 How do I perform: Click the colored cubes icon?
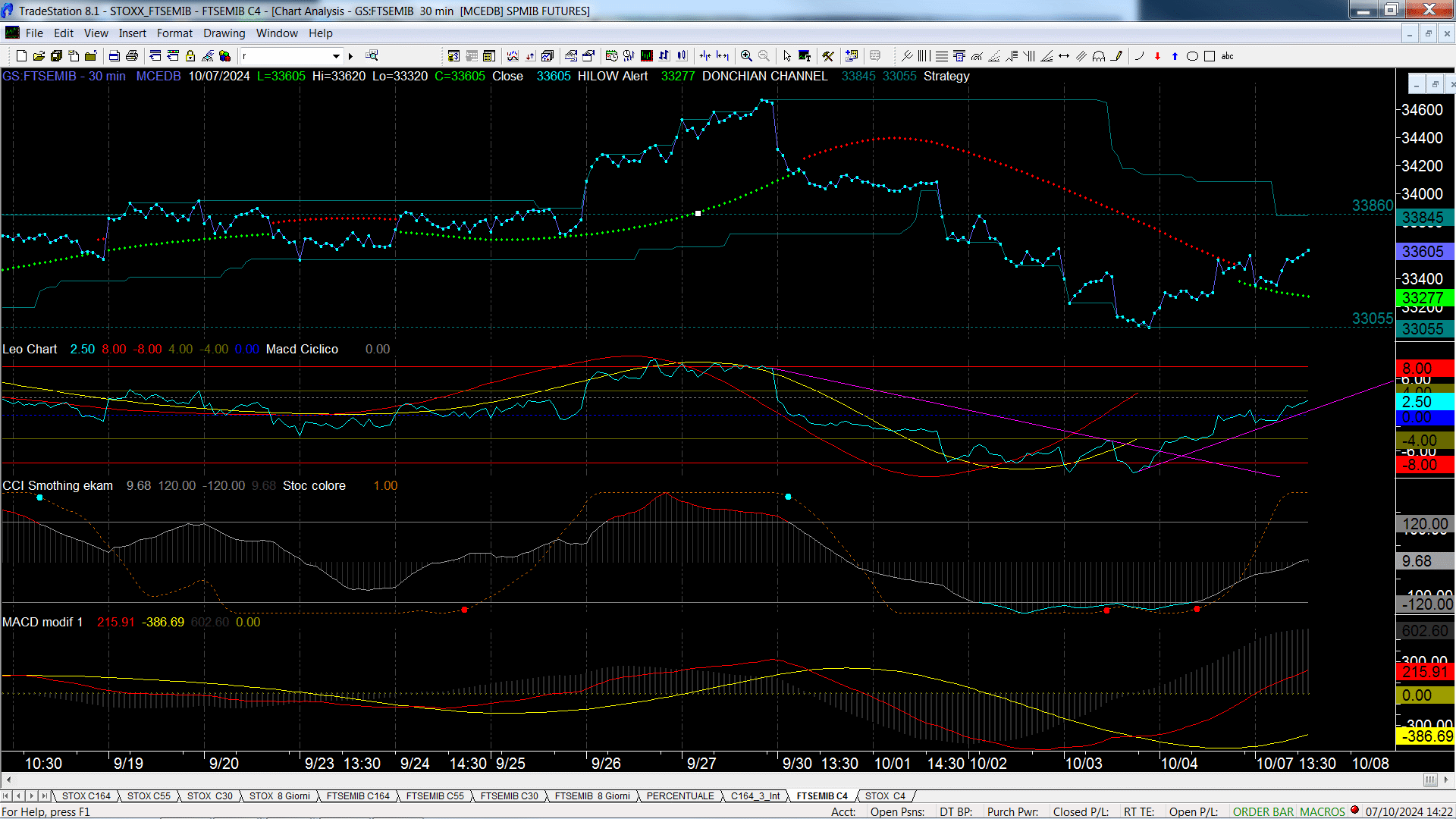[224, 56]
